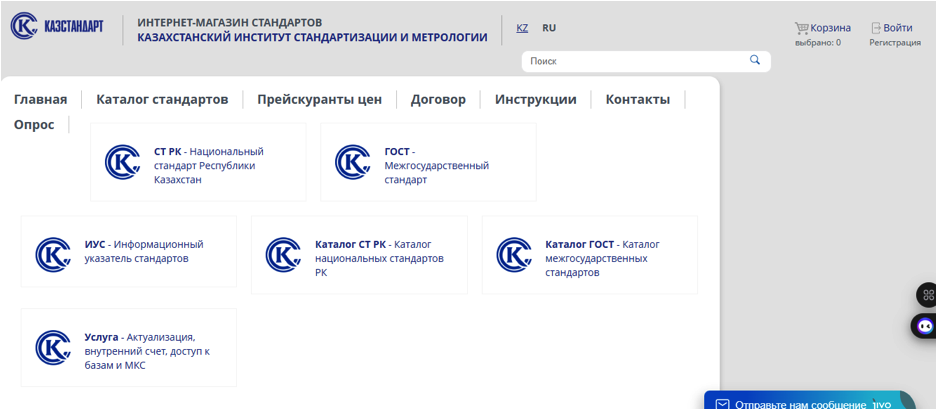This screenshot has width=936, height=409.
Task: Click the Услуга card logo
Action: [x=53, y=348]
